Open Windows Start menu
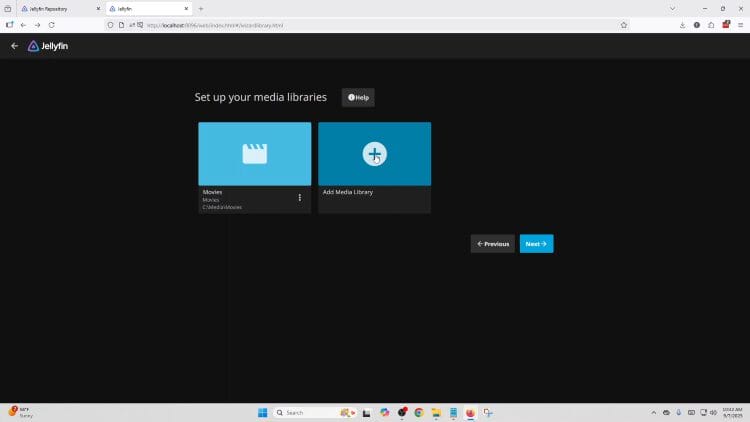 tap(262, 412)
